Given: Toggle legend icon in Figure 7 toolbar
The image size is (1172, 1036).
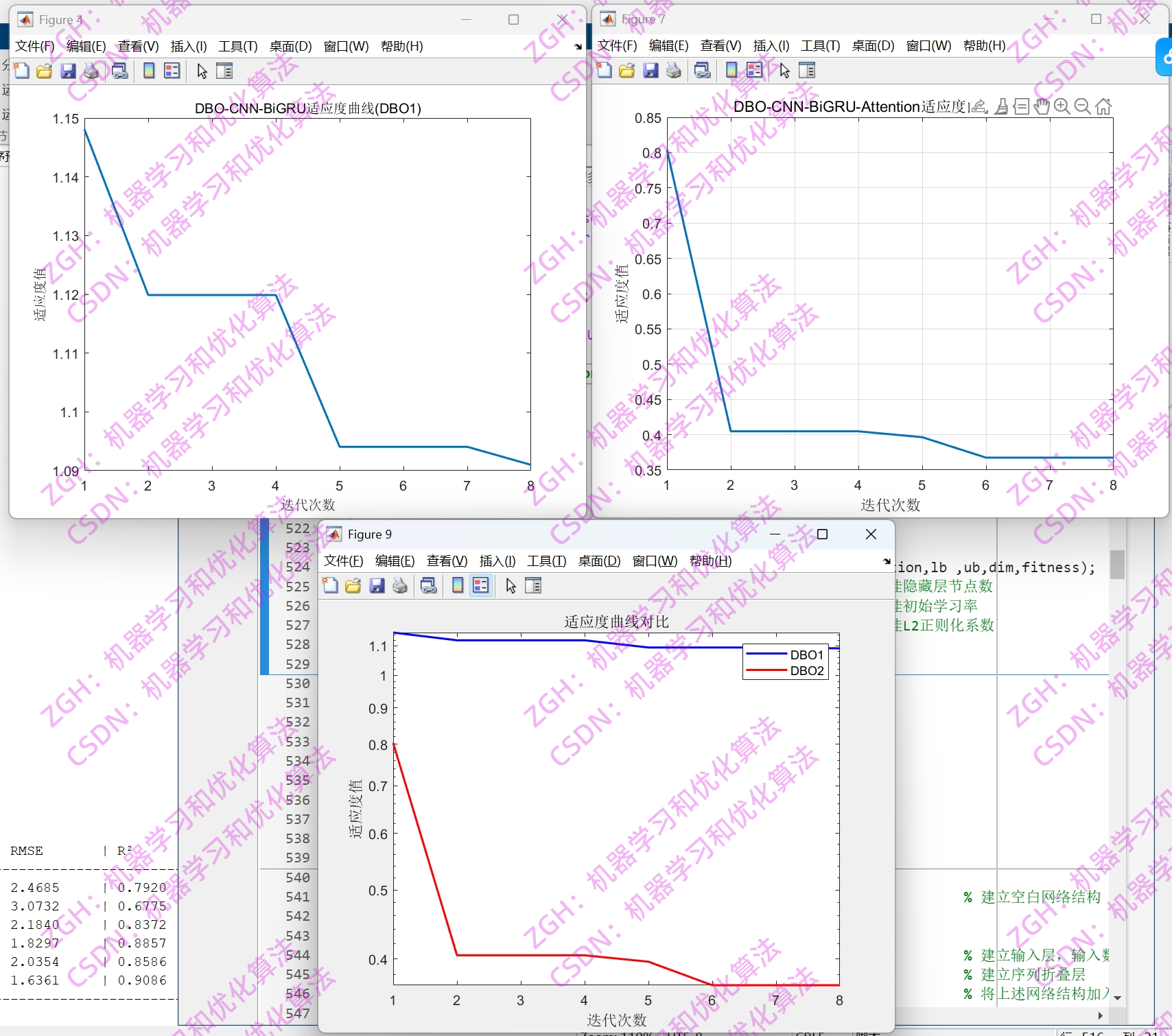Looking at the screenshot, I should pos(755,70).
